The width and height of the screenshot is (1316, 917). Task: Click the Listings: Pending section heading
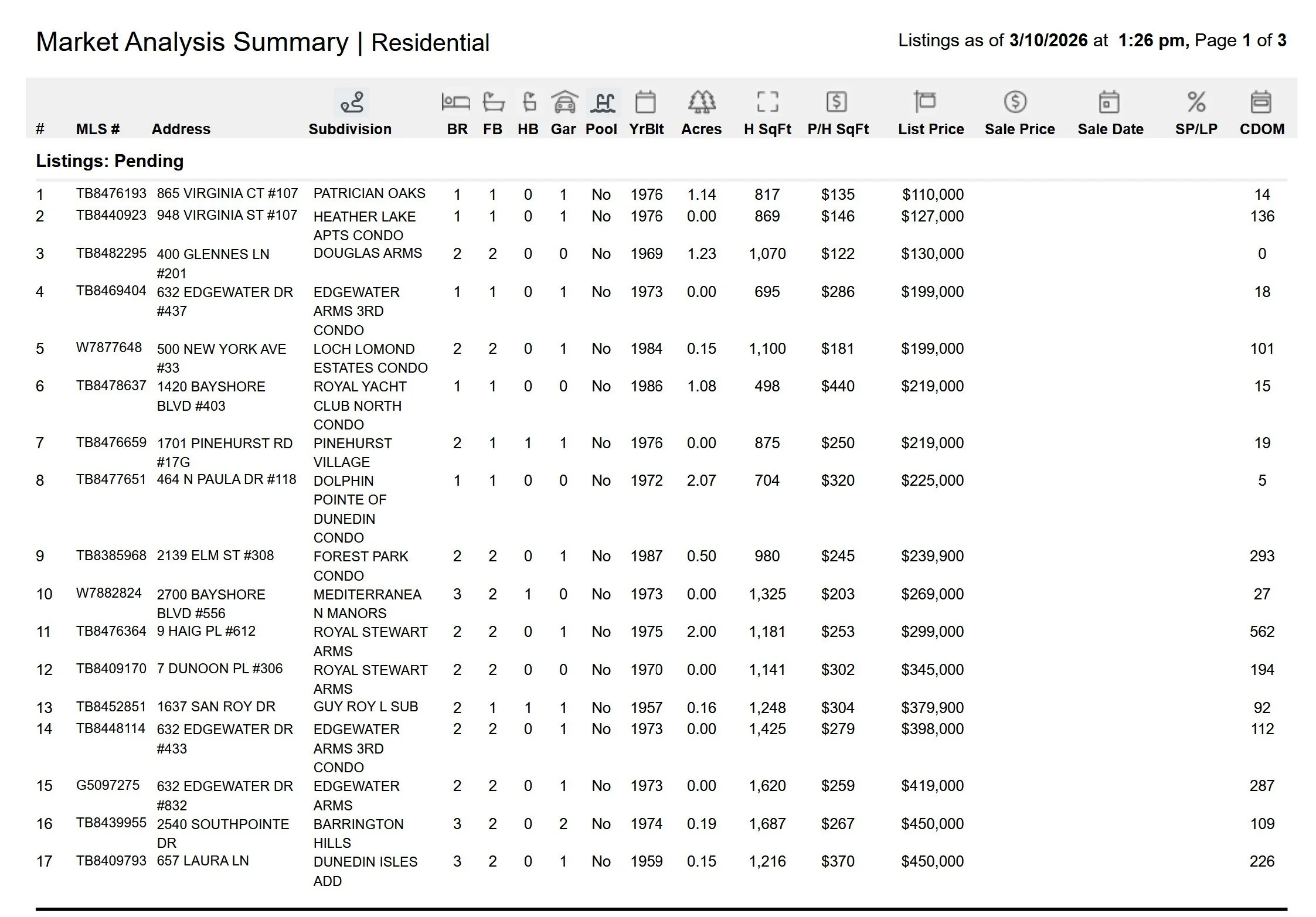110,161
